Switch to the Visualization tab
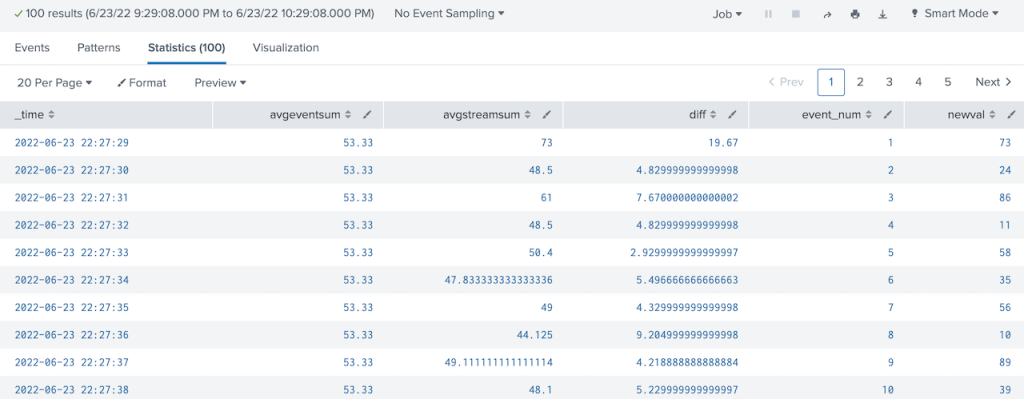Viewport: 1024px width, 399px height. click(285, 48)
